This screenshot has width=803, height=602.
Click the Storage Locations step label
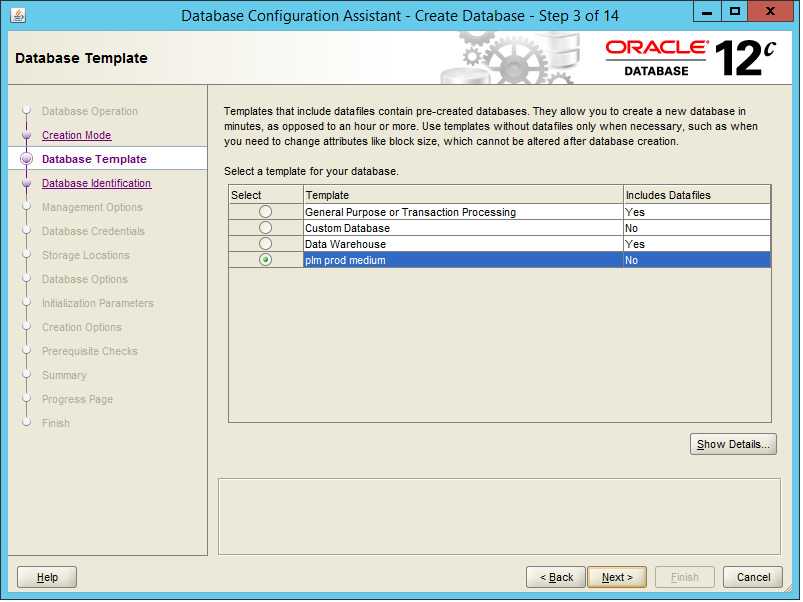click(x=86, y=255)
